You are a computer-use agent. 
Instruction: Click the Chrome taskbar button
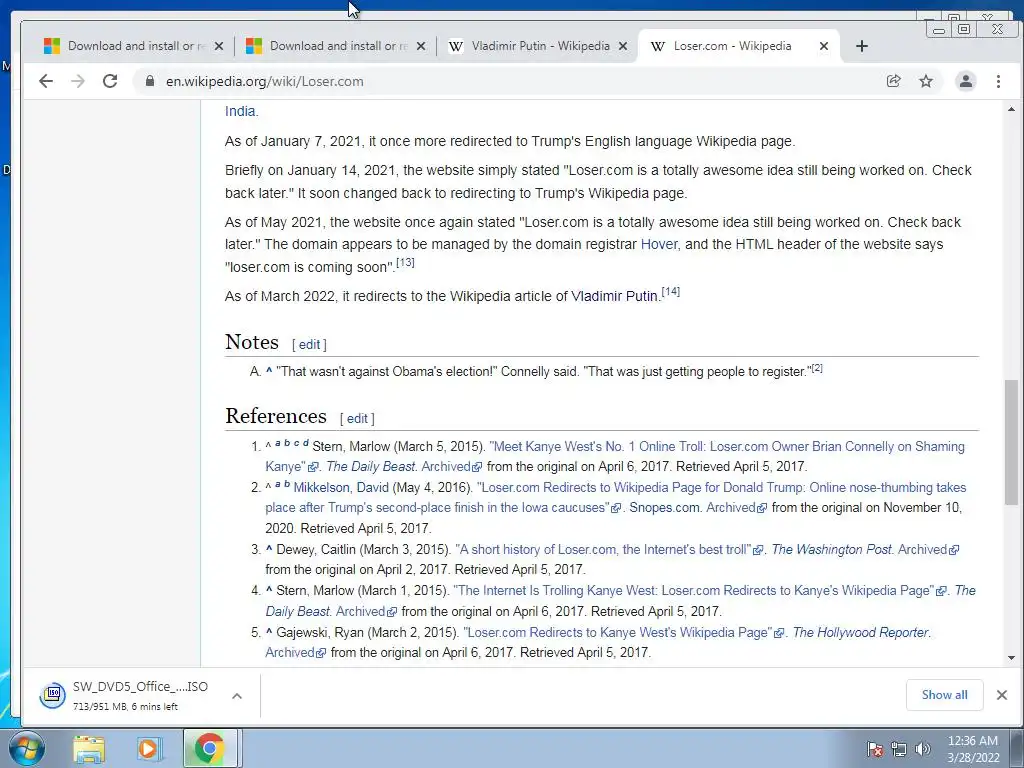[x=209, y=748]
